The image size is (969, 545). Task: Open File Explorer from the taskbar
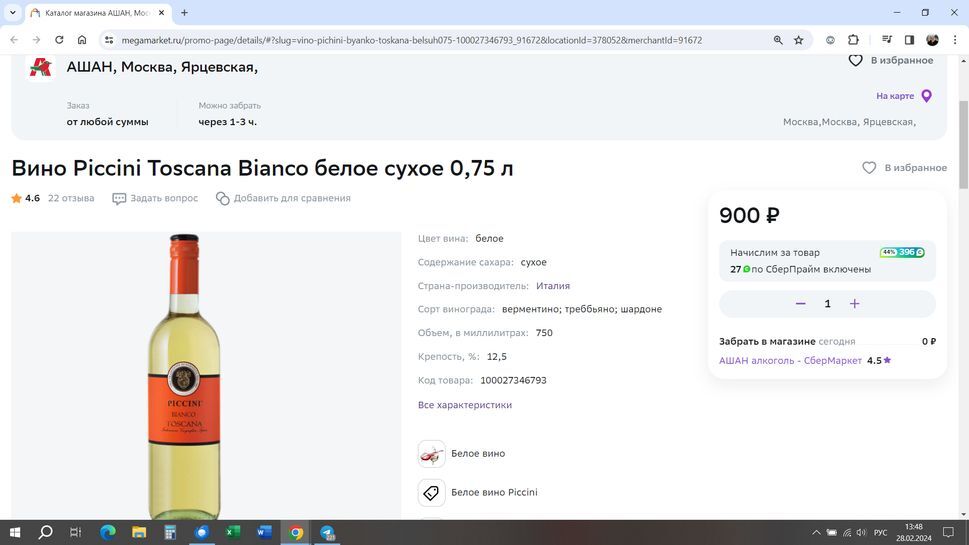tap(139, 532)
